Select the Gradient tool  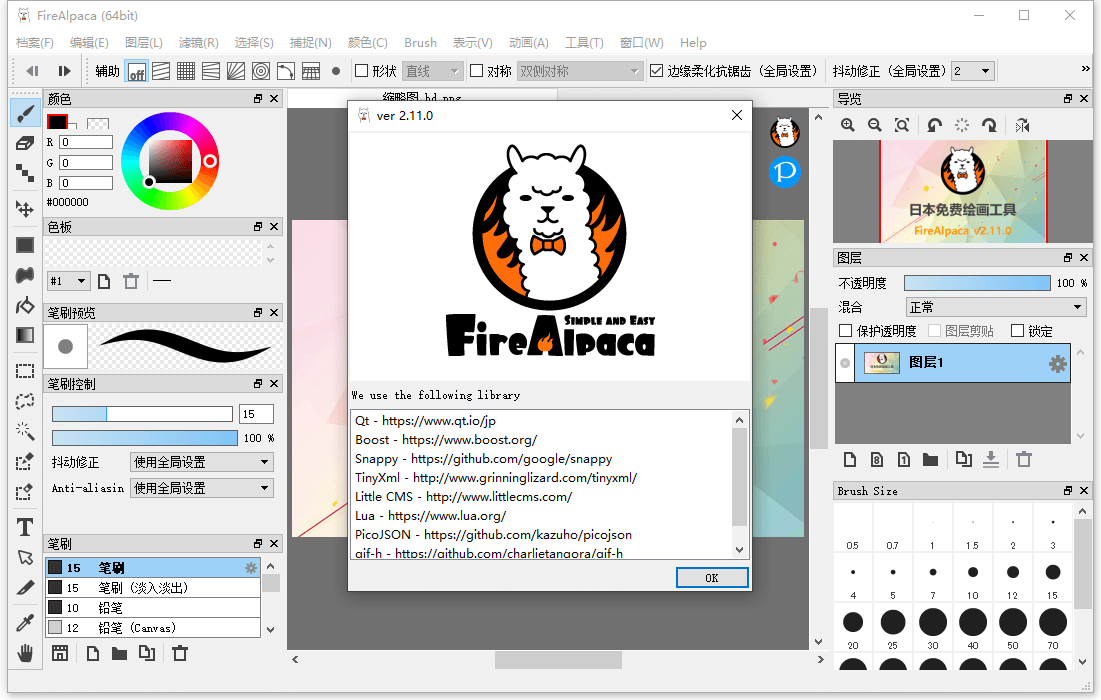point(25,335)
